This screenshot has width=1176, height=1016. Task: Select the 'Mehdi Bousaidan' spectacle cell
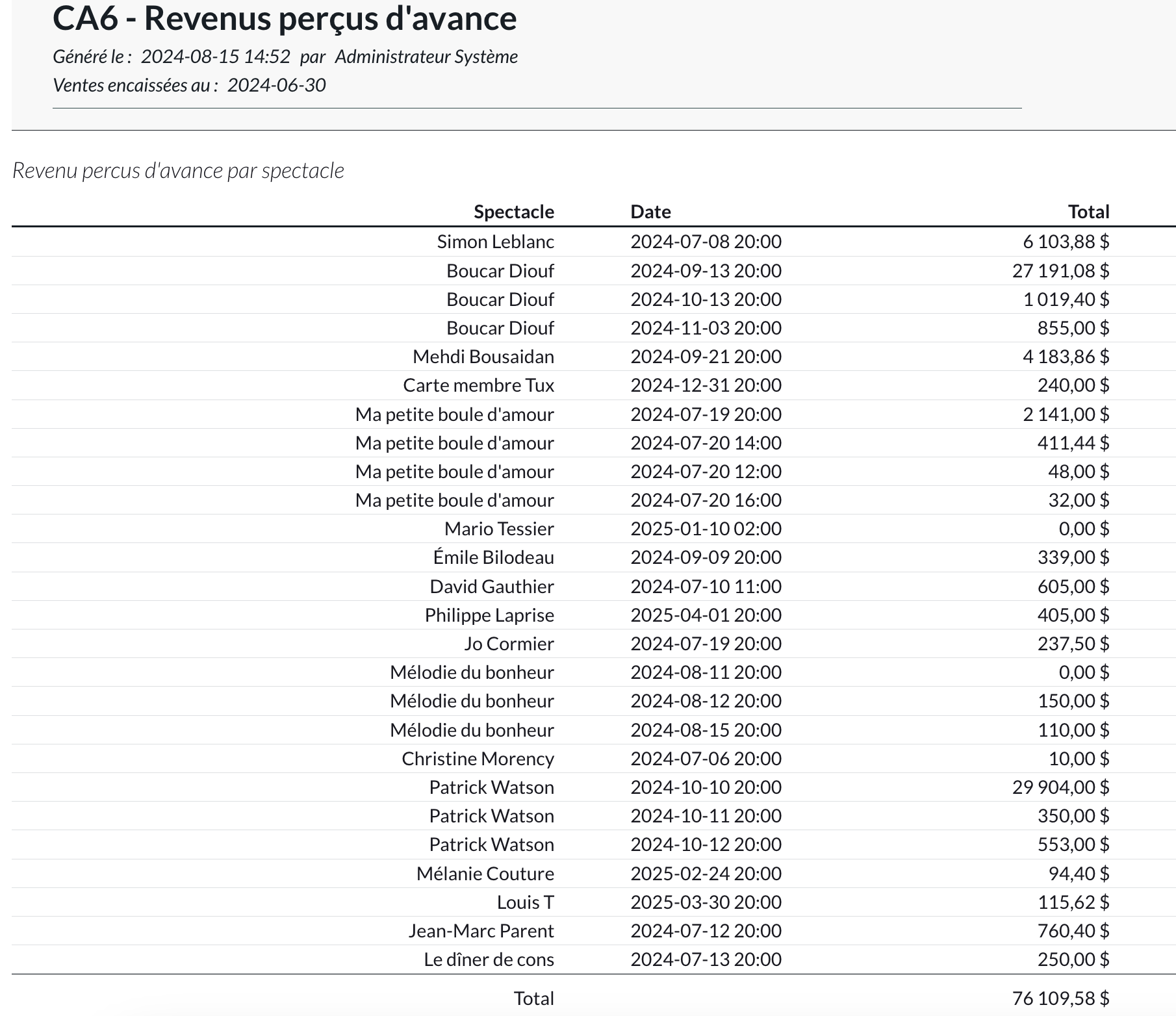(483, 357)
